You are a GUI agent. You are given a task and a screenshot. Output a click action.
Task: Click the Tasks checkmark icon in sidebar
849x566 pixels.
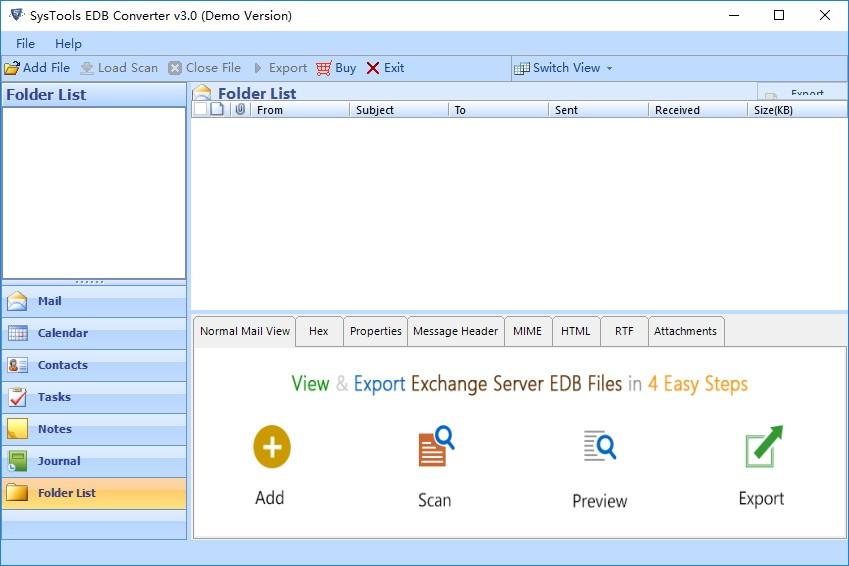[17, 397]
